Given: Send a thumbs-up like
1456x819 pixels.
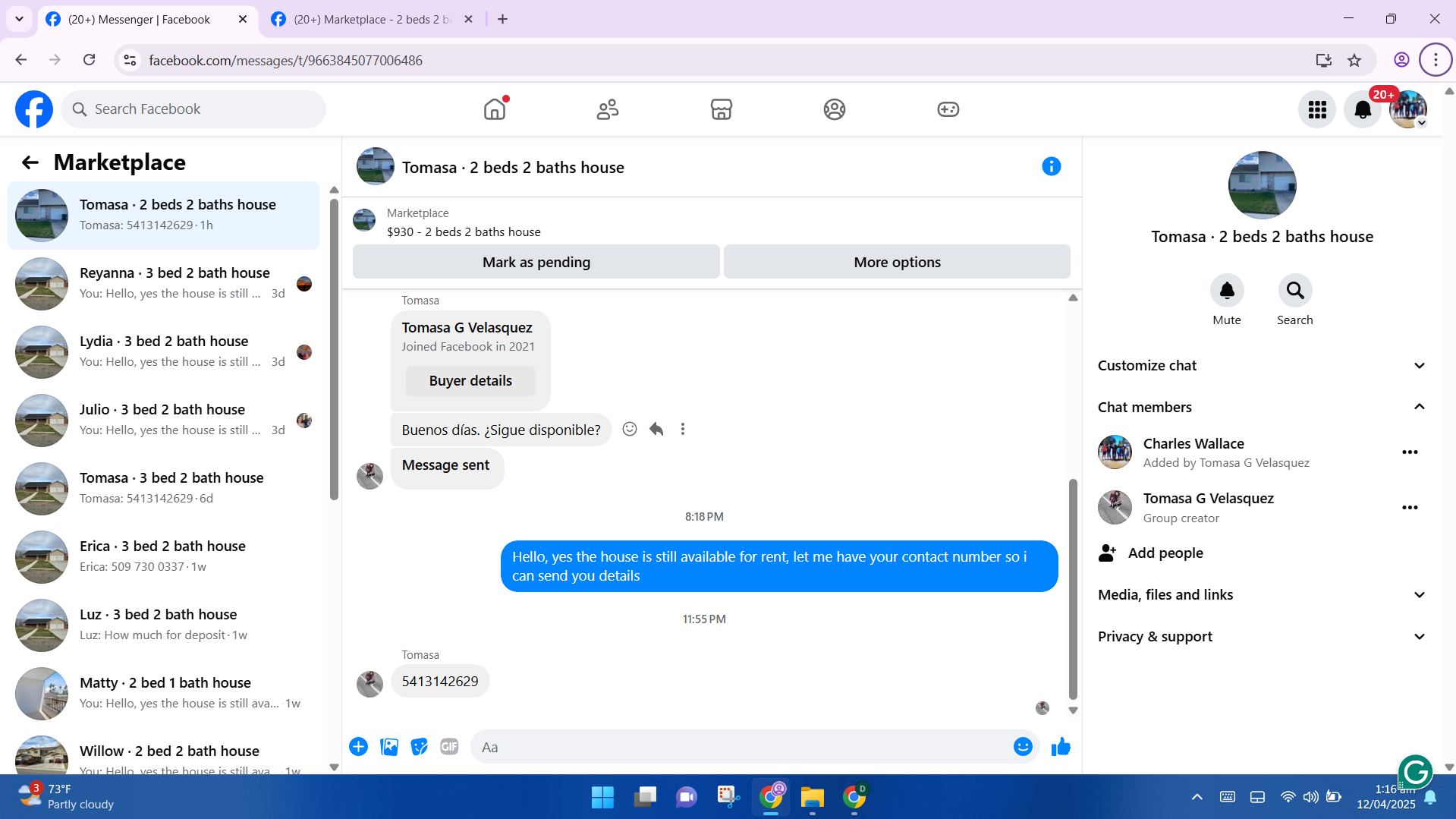Looking at the screenshot, I should click(x=1061, y=747).
